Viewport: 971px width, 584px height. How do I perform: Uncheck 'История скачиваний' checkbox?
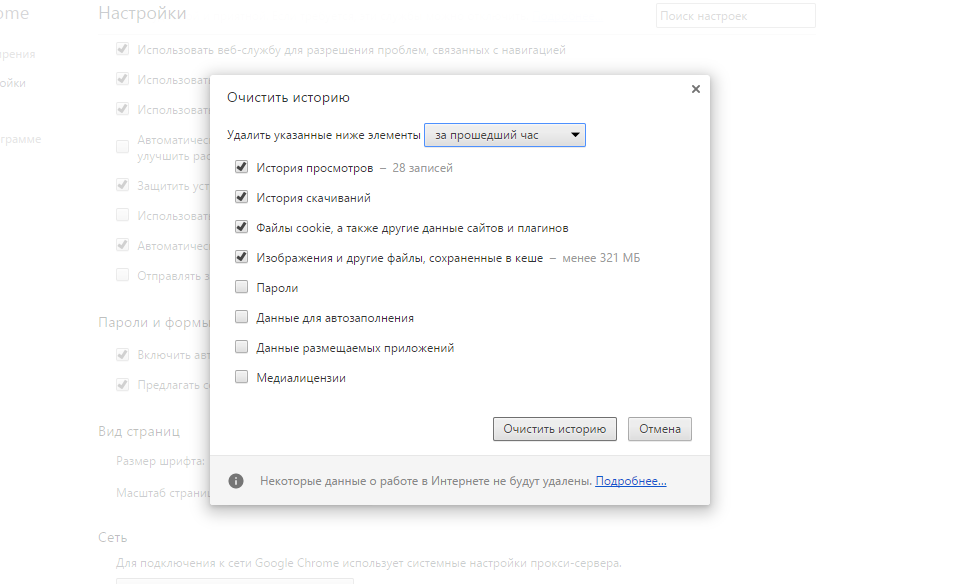pyautogui.click(x=242, y=197)
